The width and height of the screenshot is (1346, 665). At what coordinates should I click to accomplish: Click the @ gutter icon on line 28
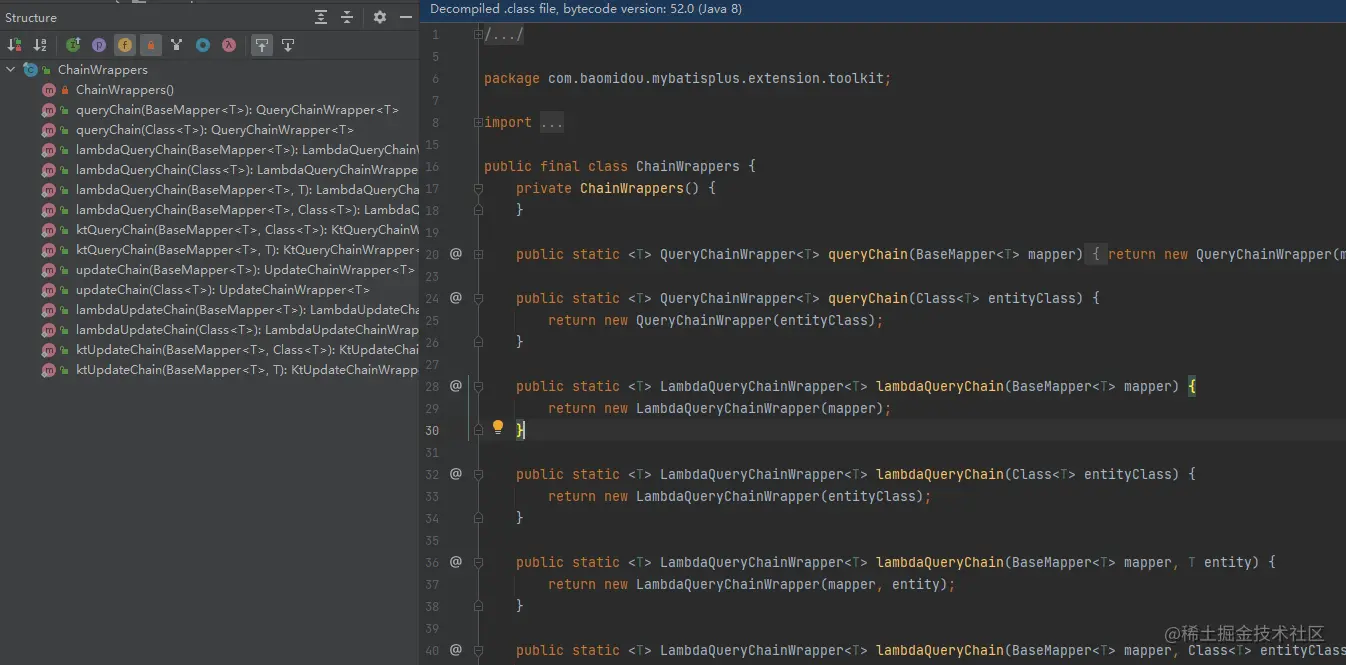(x=456, y=386)
